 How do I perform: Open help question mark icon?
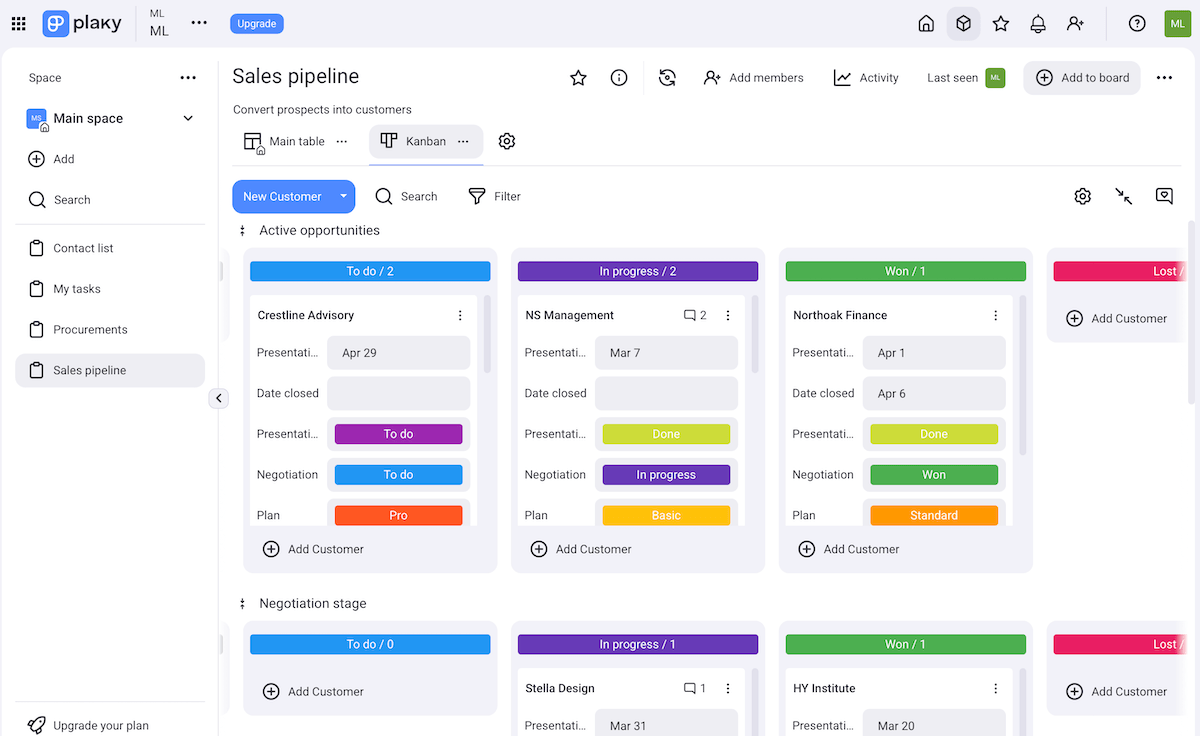[1137, 24]
